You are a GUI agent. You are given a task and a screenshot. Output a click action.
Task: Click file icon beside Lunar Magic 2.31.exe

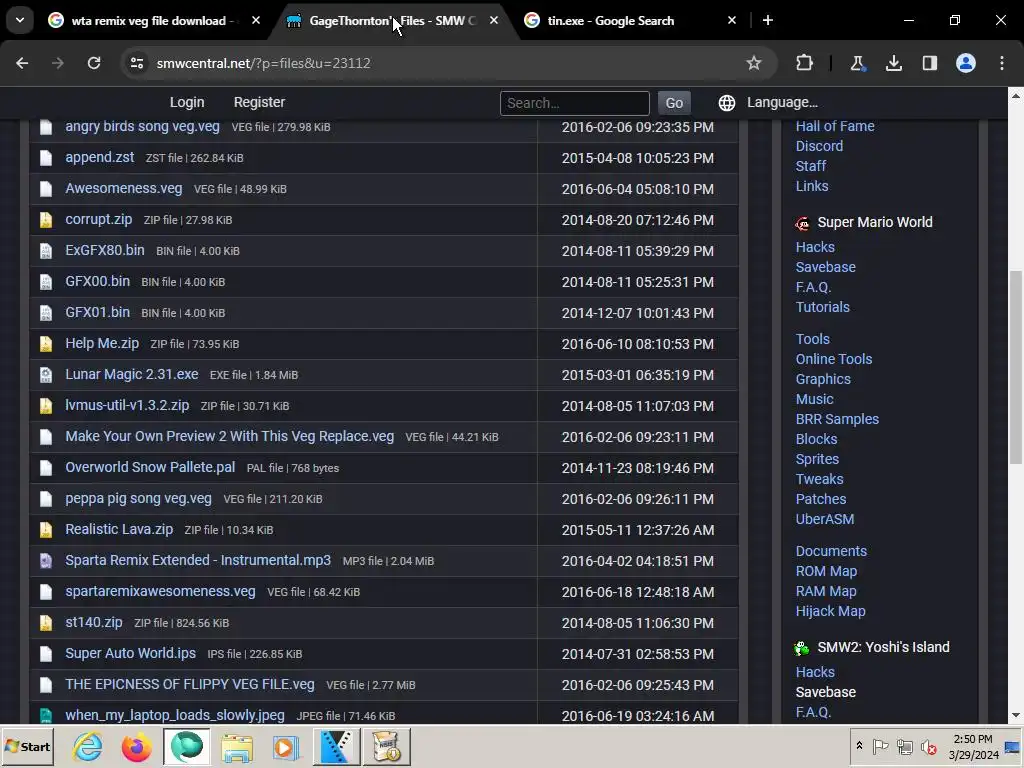pyautogui.click(x=46, y=375)
